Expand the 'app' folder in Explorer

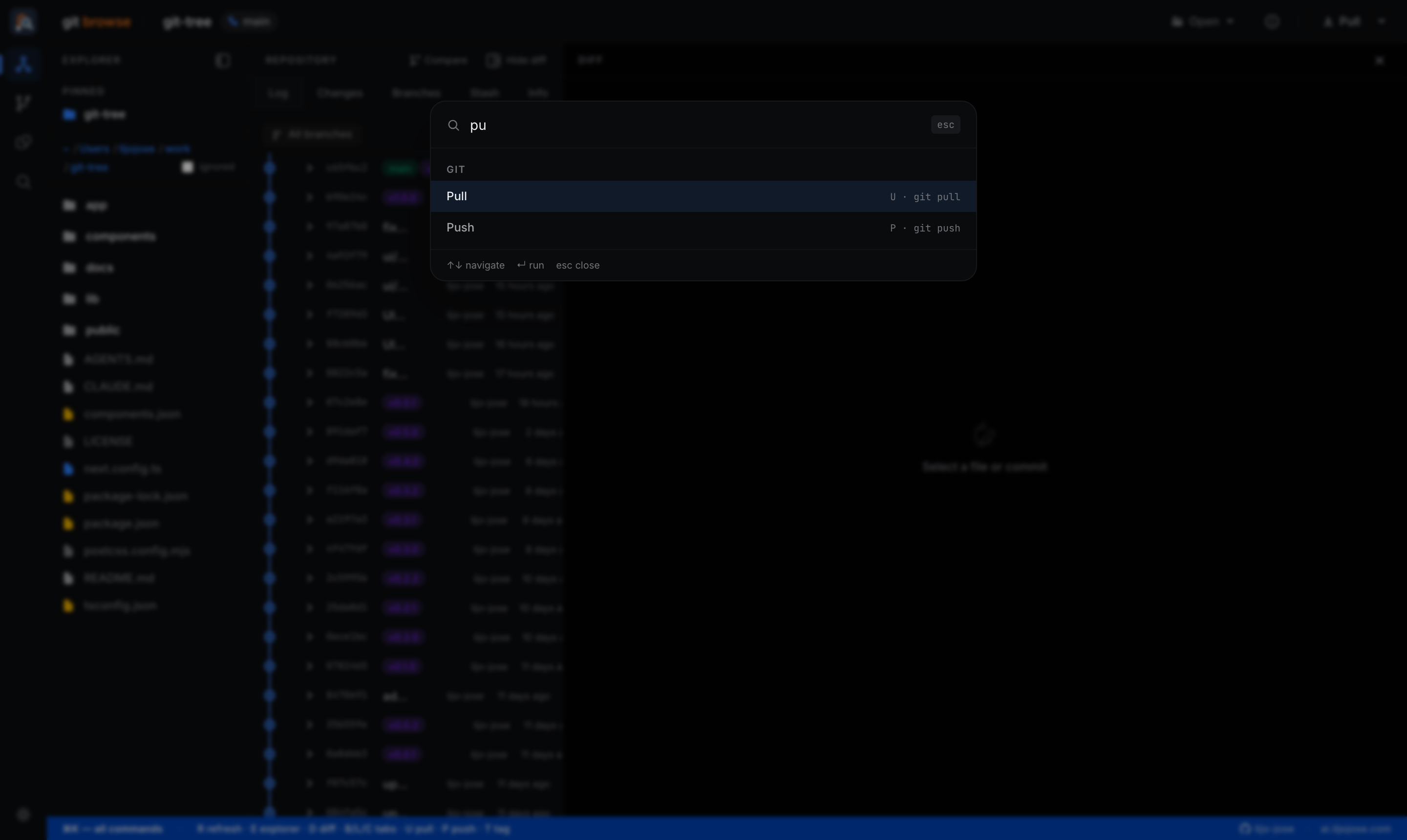[85, 206]
